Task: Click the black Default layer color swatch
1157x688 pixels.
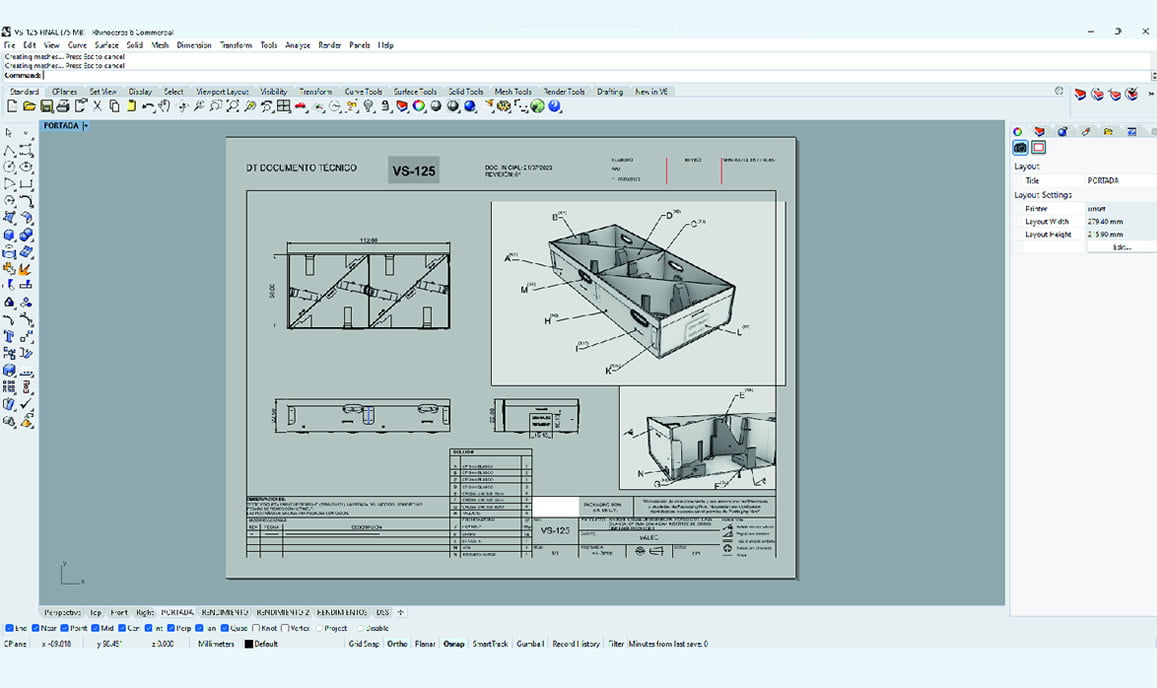Action: 249,644
